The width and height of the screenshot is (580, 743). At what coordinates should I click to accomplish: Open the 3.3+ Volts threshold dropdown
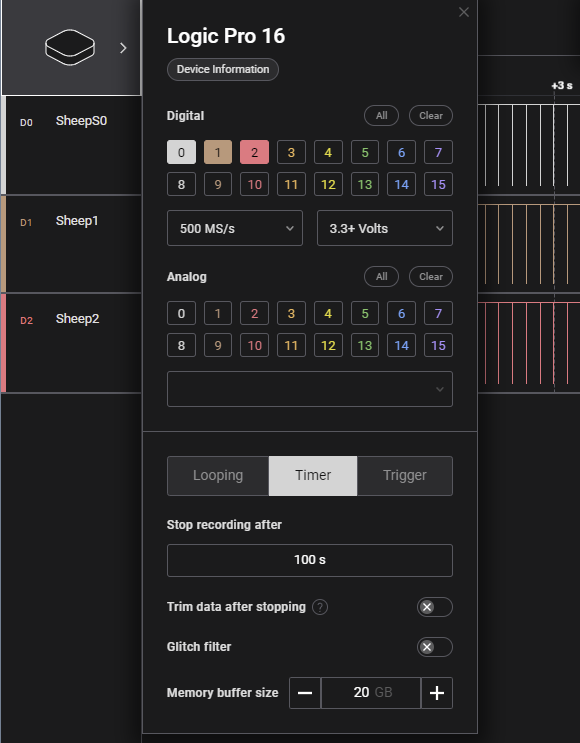(x=385, y=228)
